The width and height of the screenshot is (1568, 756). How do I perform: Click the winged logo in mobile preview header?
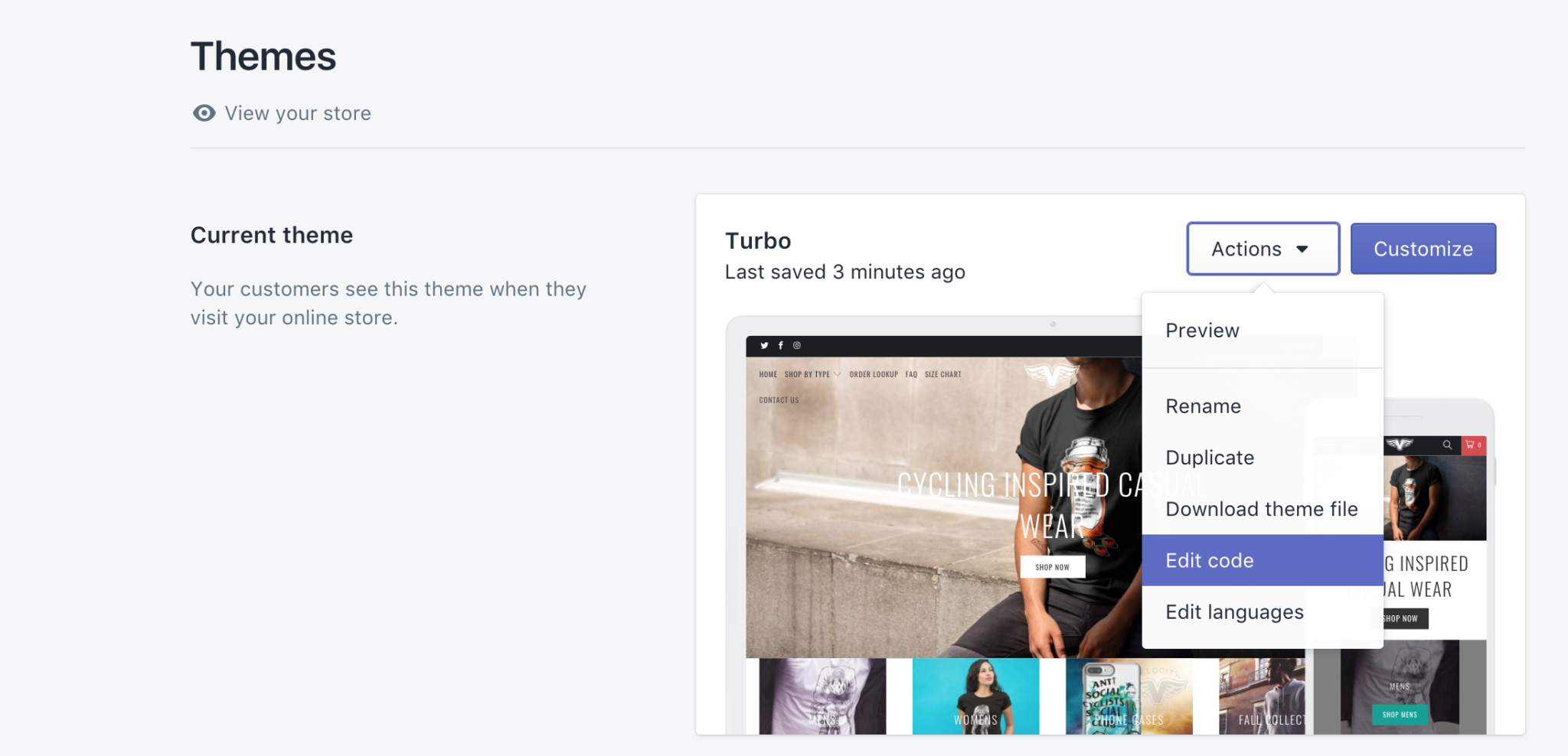point(1399,445)
